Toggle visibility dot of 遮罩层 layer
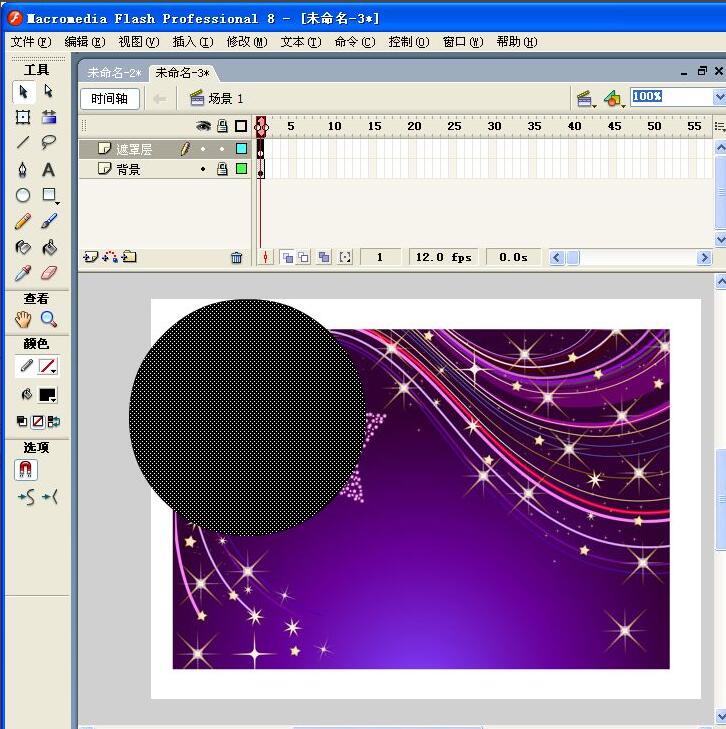The height and width of the screenshot is (729, 726). [203, 149]
